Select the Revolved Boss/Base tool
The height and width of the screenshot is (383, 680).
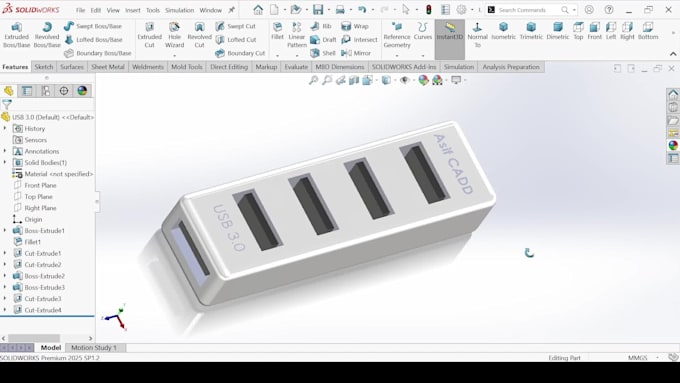[x=47, y=35]
